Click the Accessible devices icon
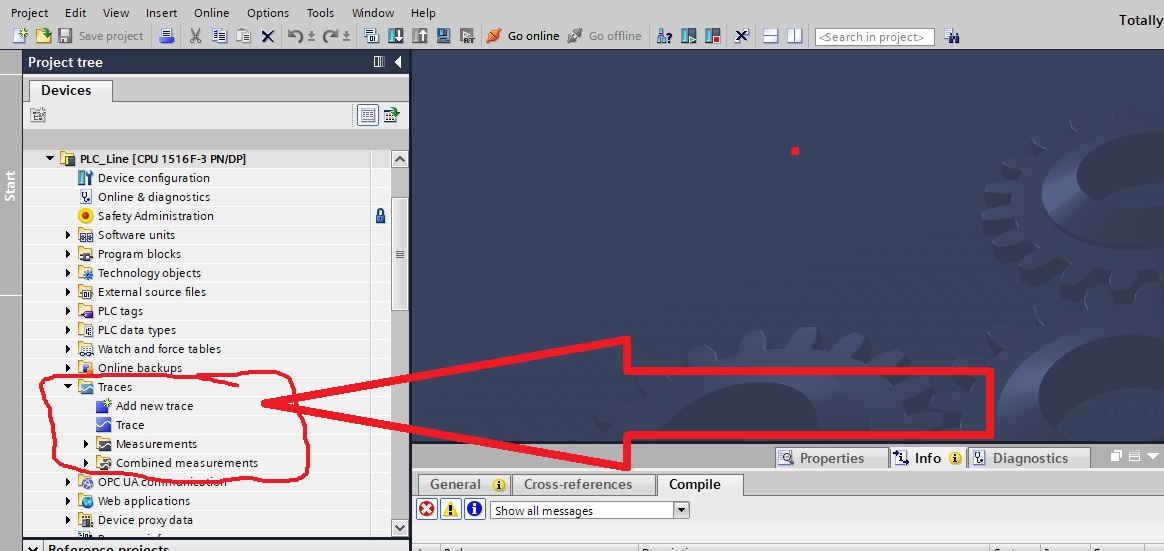Image resolution: width=1164 pixels, height=551 pixels. (x=664, y=36)
